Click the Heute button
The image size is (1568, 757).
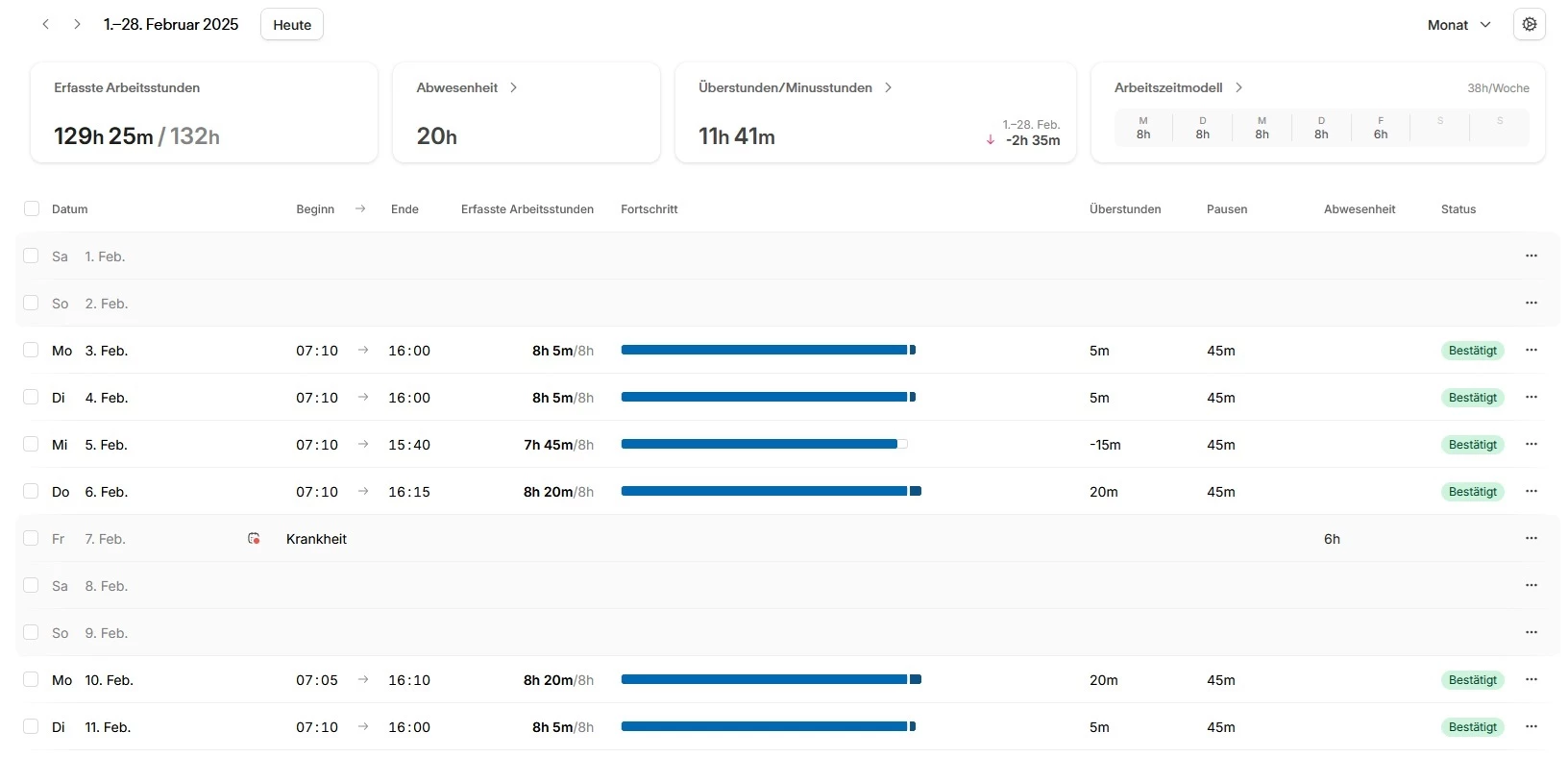click(x=292, y=25)
